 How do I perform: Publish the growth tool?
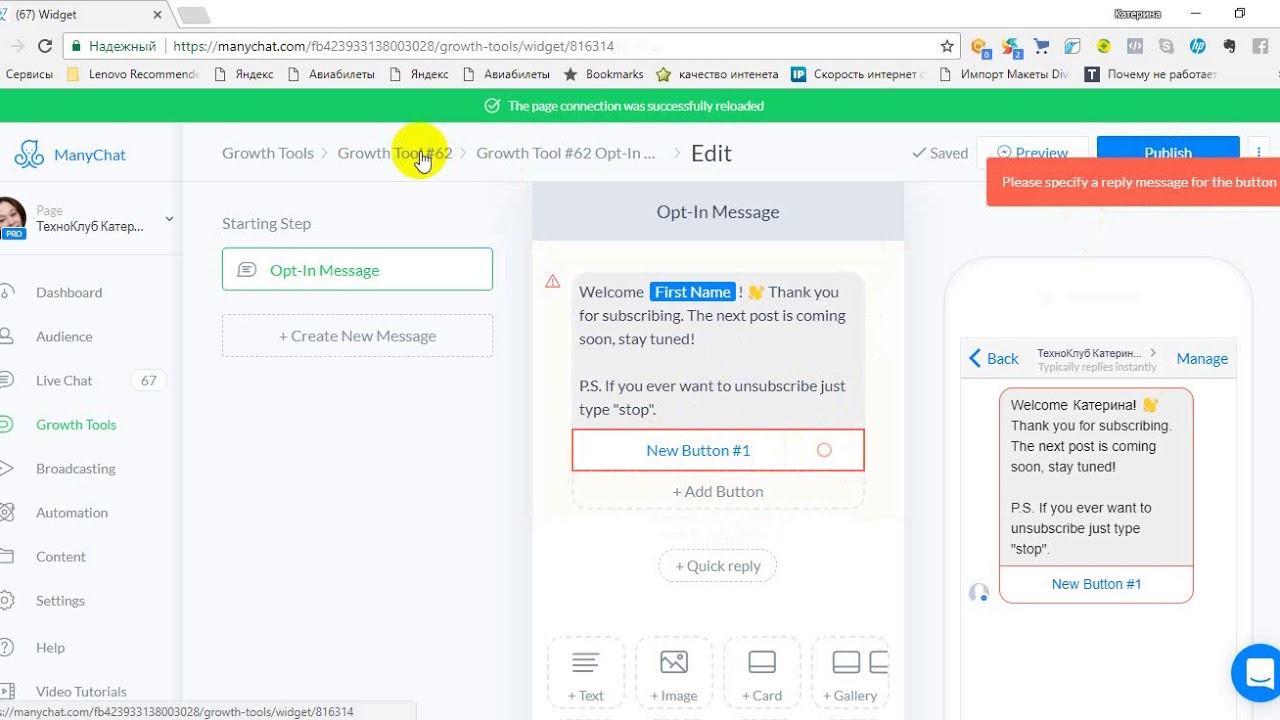[1168, 153]
